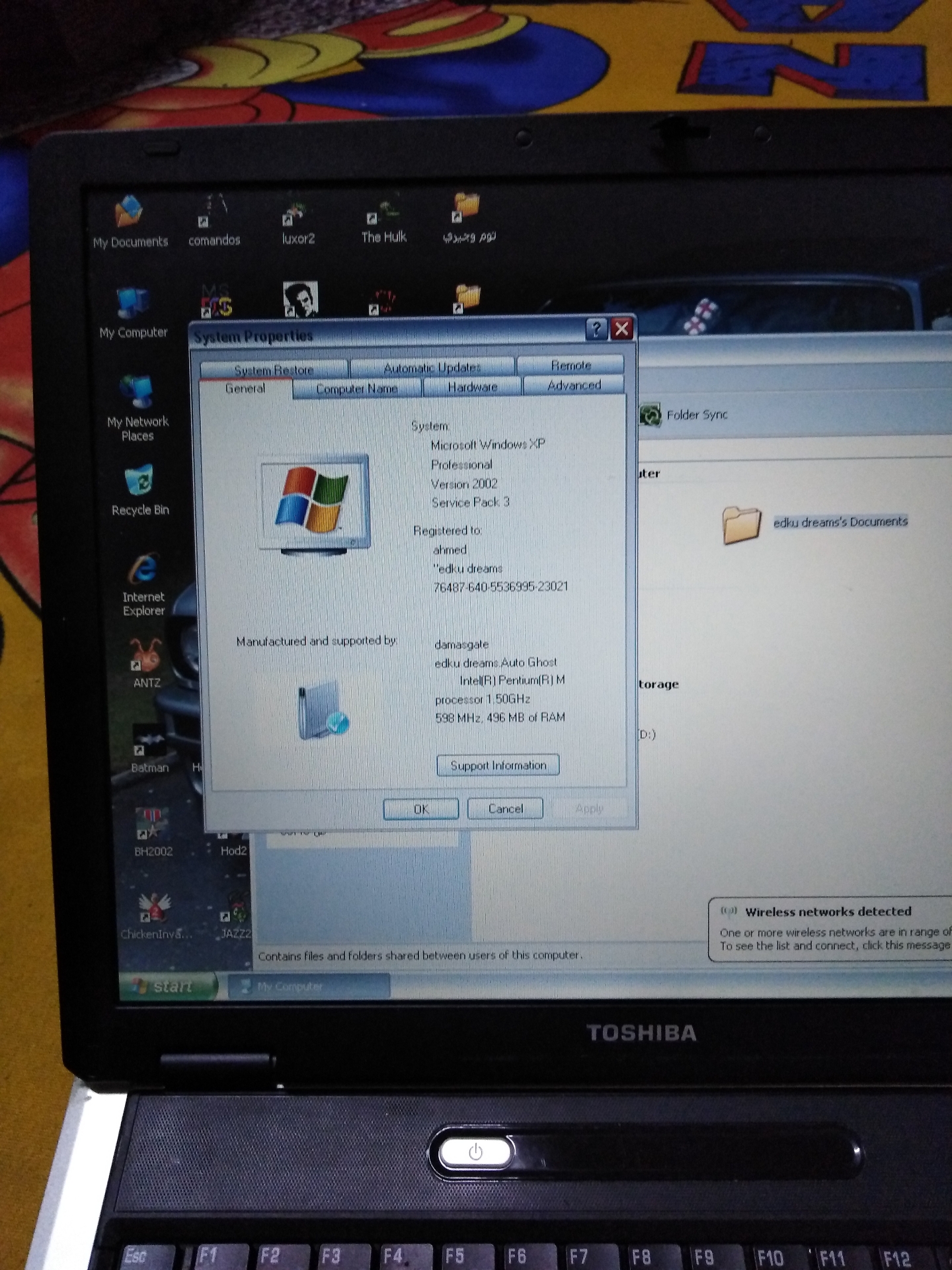Click the "Registered to:" label

pyautogui.click(x=448, y=530)
